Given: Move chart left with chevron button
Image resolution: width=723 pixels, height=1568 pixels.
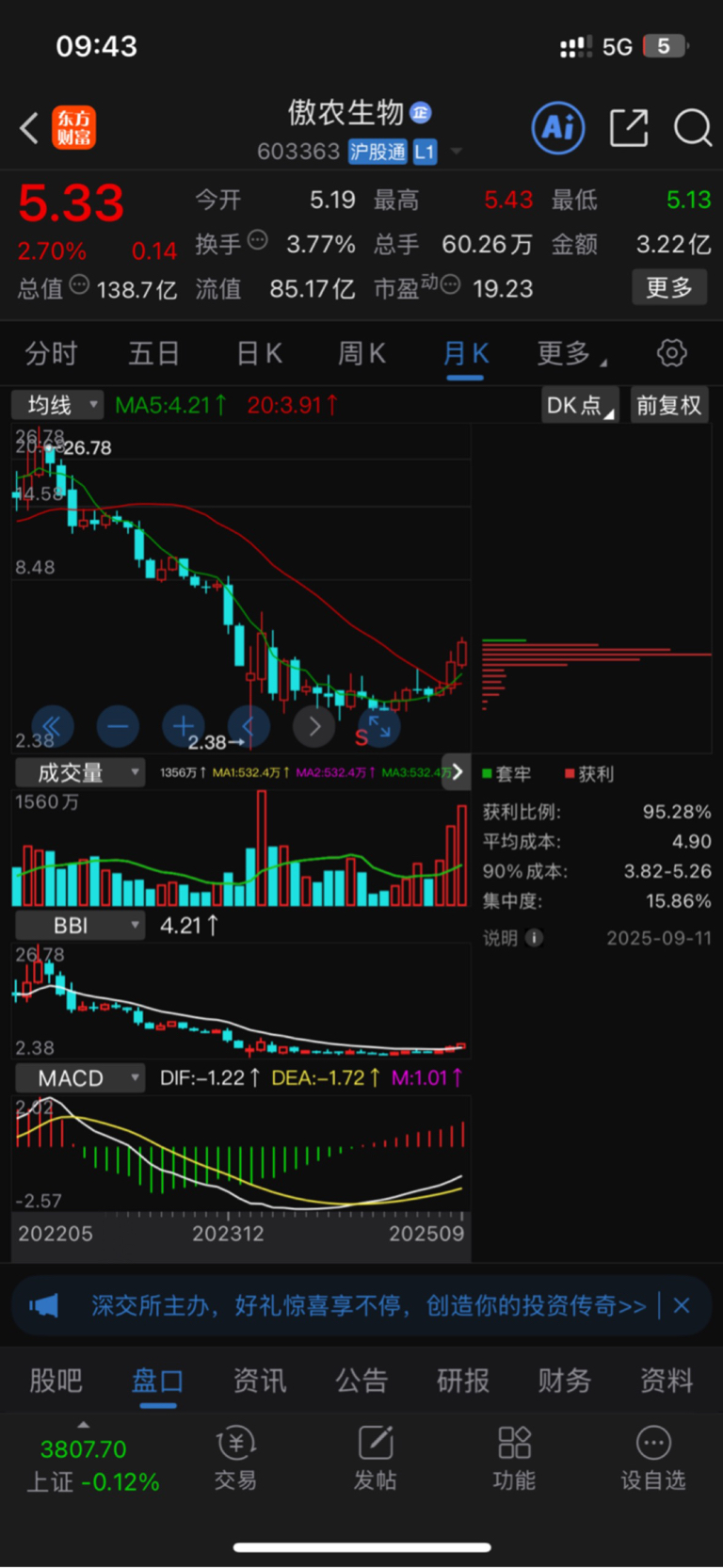Looking at the screenshot, I should 249,726.
